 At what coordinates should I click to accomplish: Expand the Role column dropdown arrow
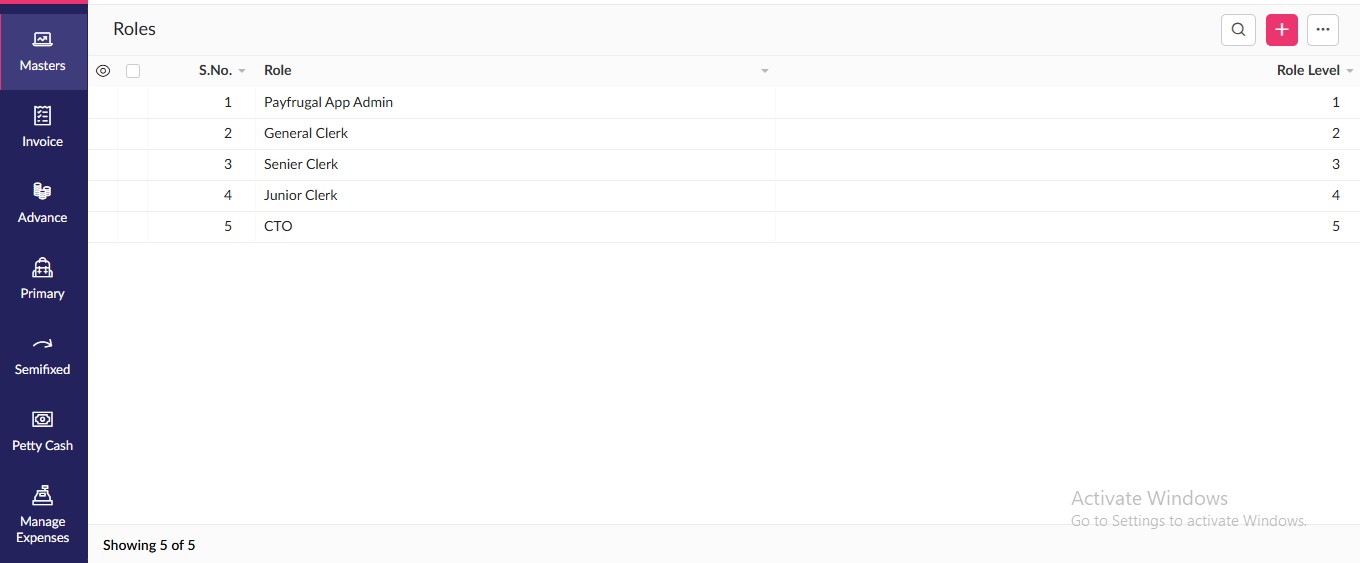pos(765,72)
